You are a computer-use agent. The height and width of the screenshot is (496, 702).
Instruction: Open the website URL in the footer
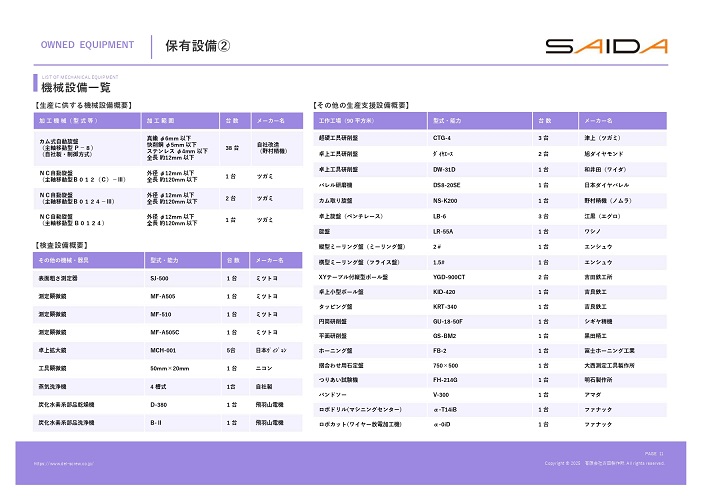64,463
